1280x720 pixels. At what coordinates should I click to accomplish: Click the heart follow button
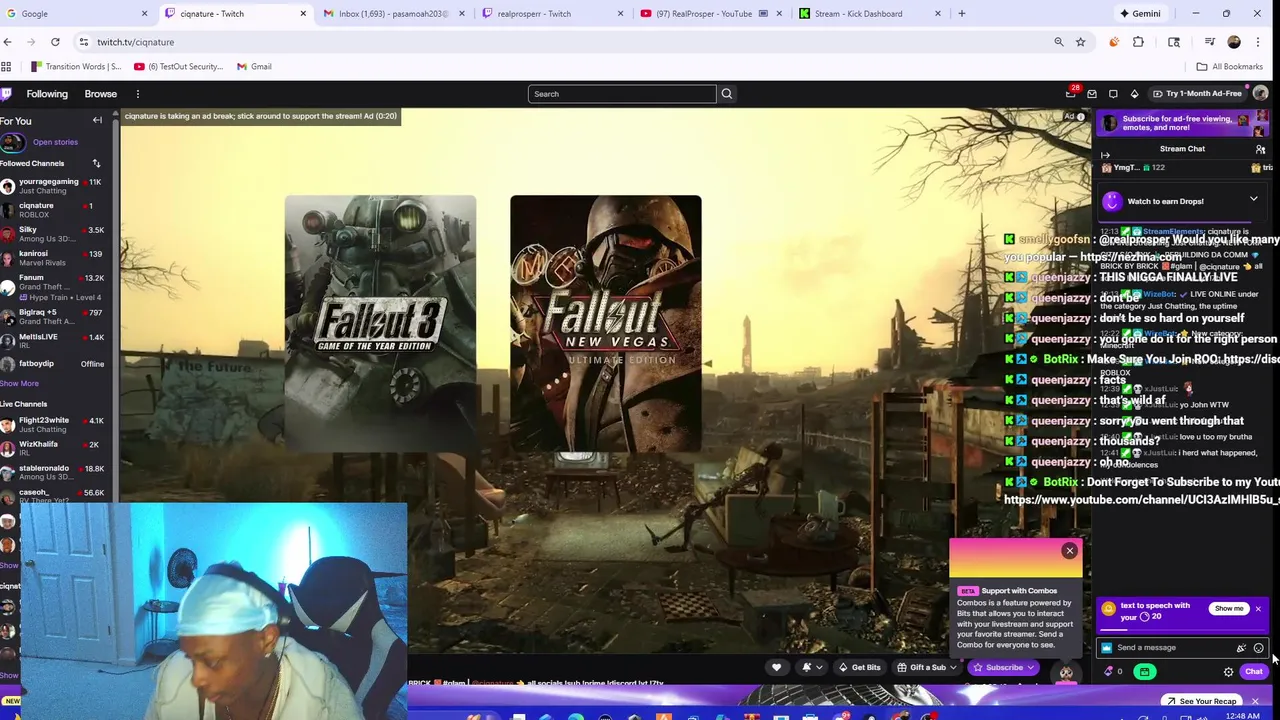click(776, 667)
